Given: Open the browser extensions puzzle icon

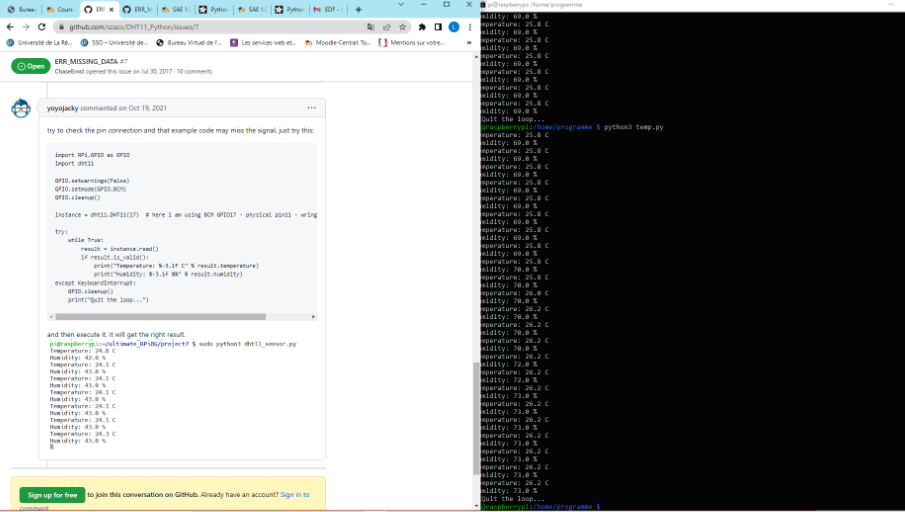Looking at the screenshot, I should point(422,27).
